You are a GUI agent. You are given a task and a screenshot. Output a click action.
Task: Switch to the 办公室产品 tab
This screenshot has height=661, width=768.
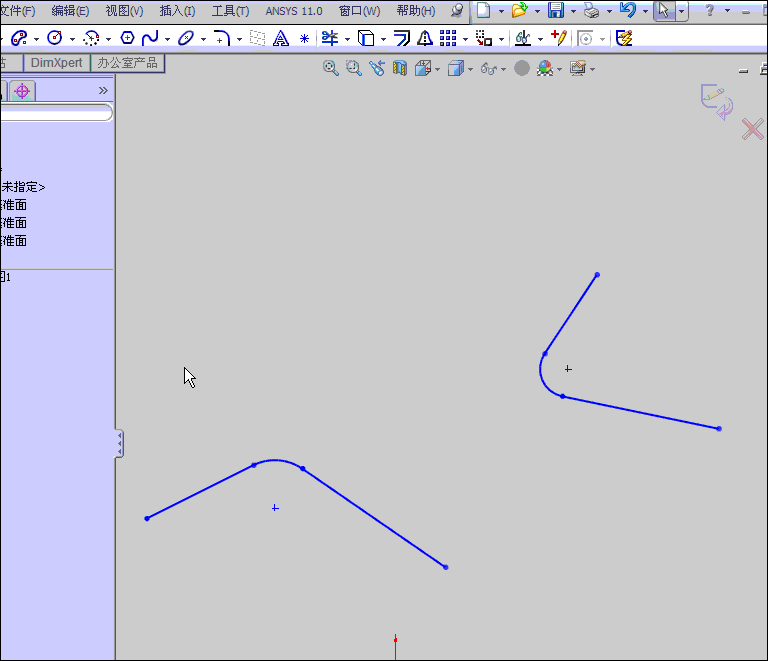[127, 63]
